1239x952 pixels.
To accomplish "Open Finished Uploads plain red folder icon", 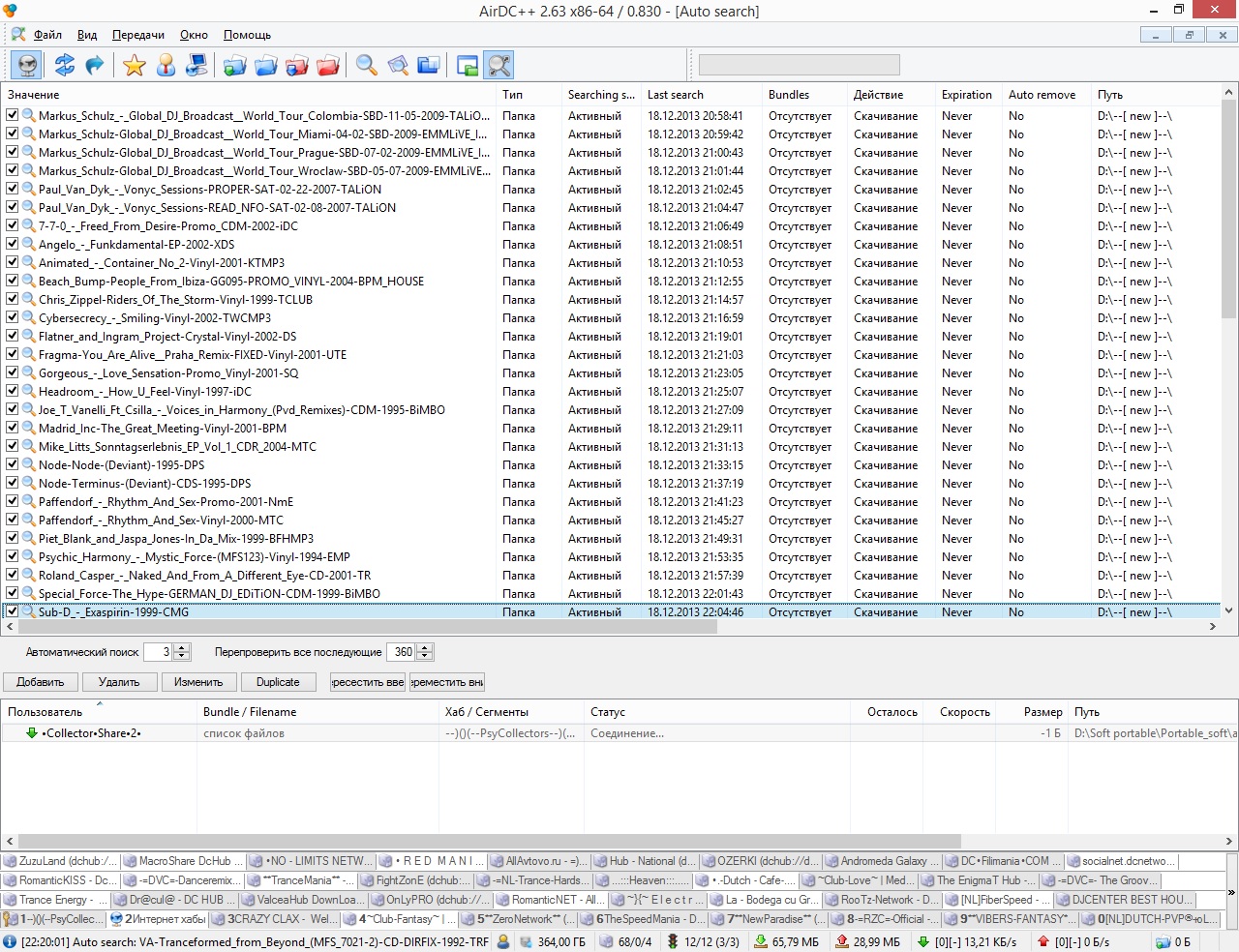I will point(328,65).
